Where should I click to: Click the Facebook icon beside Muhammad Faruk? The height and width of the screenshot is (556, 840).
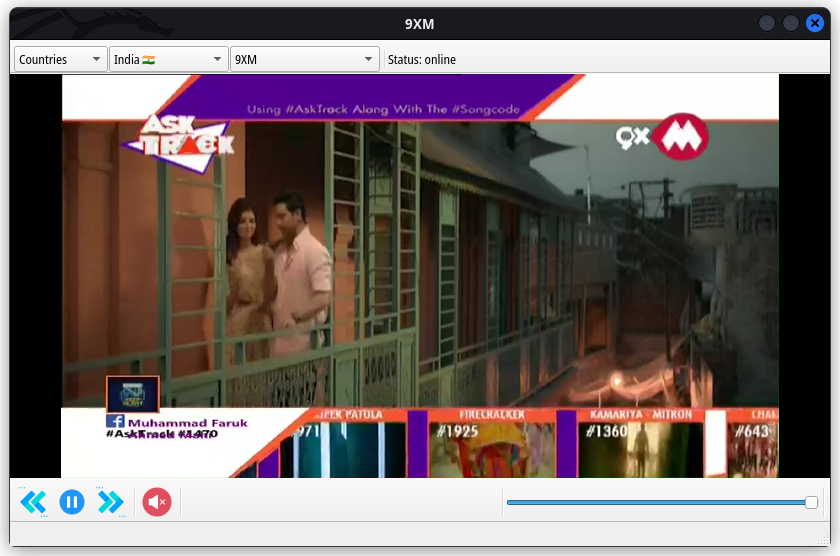115,422
